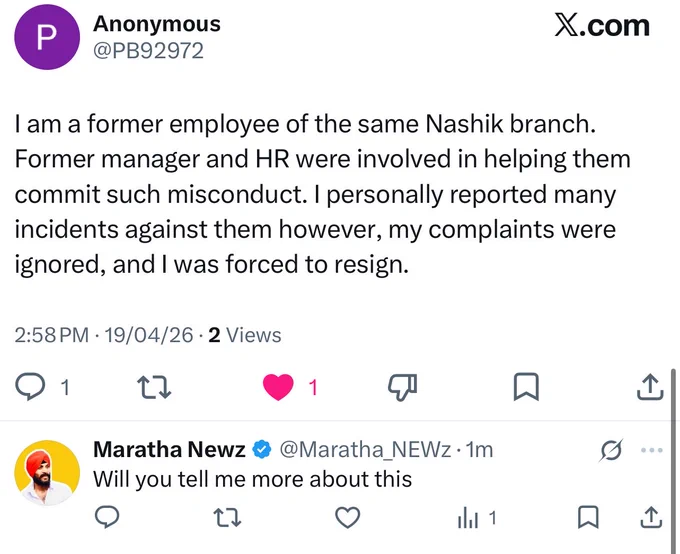The image size is (680, 554).
Task: Share the main post via upload icon
Action: (x=650, y=387)
